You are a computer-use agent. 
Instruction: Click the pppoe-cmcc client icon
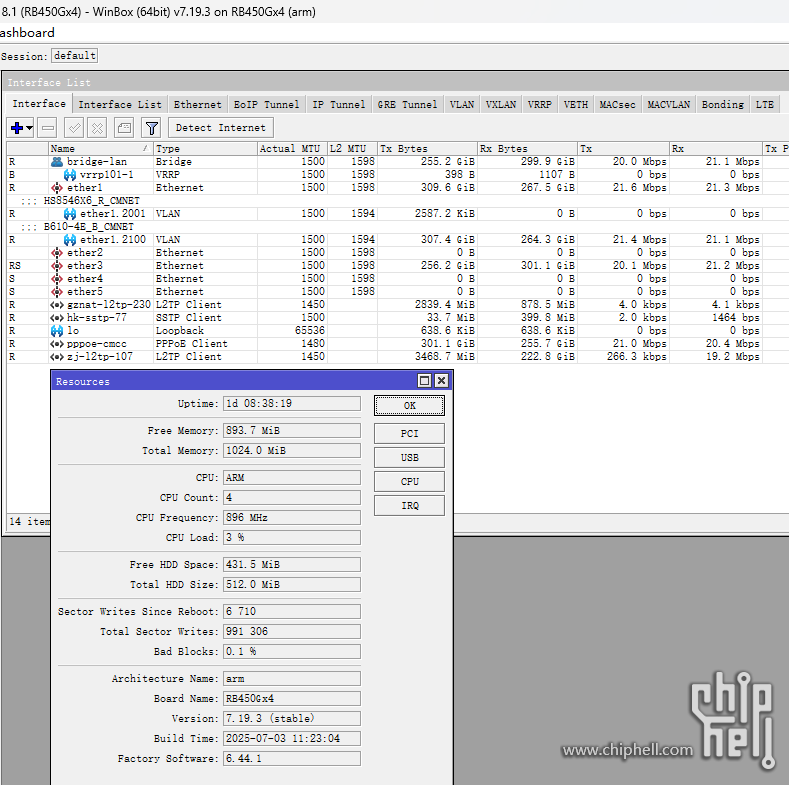point(57,344)
